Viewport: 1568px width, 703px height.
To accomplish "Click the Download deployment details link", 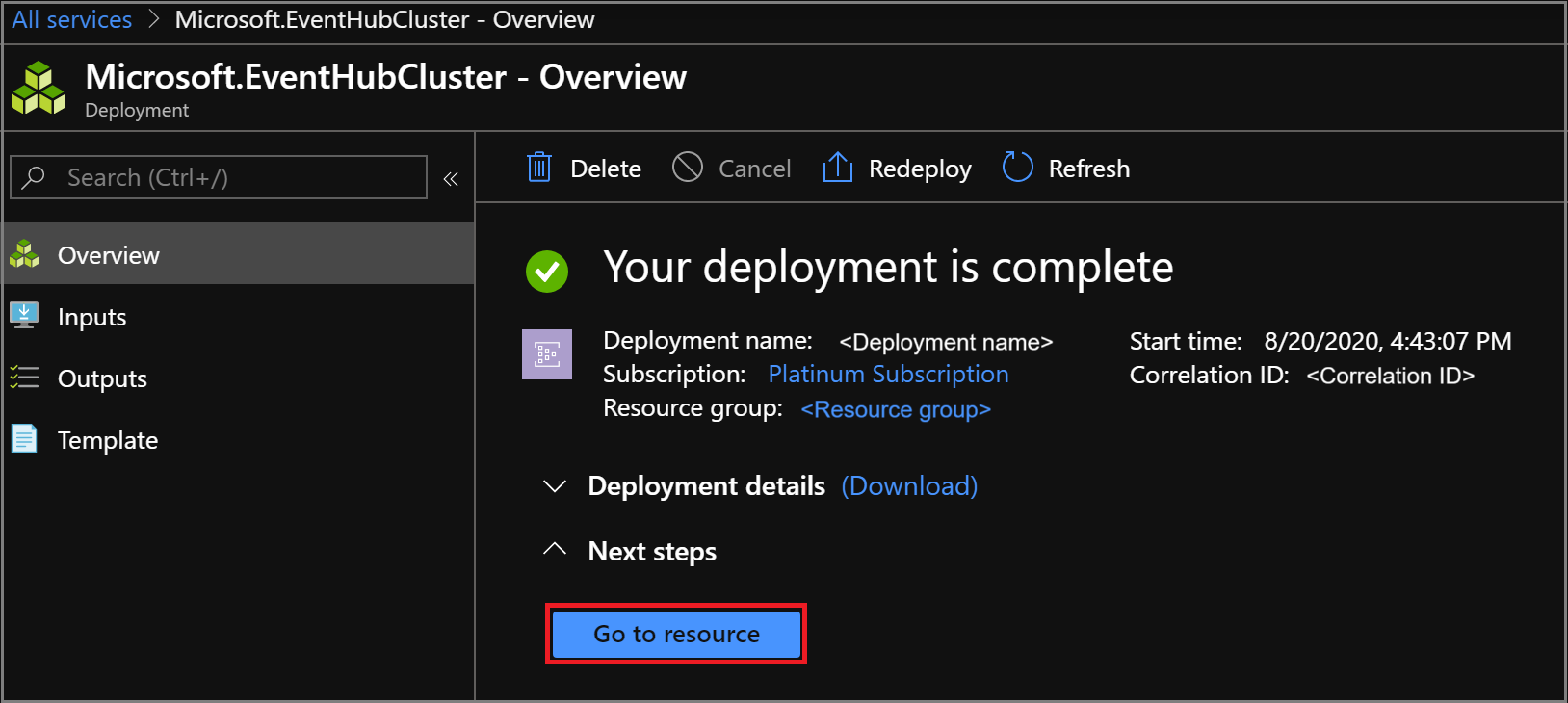I will [909, 486].
